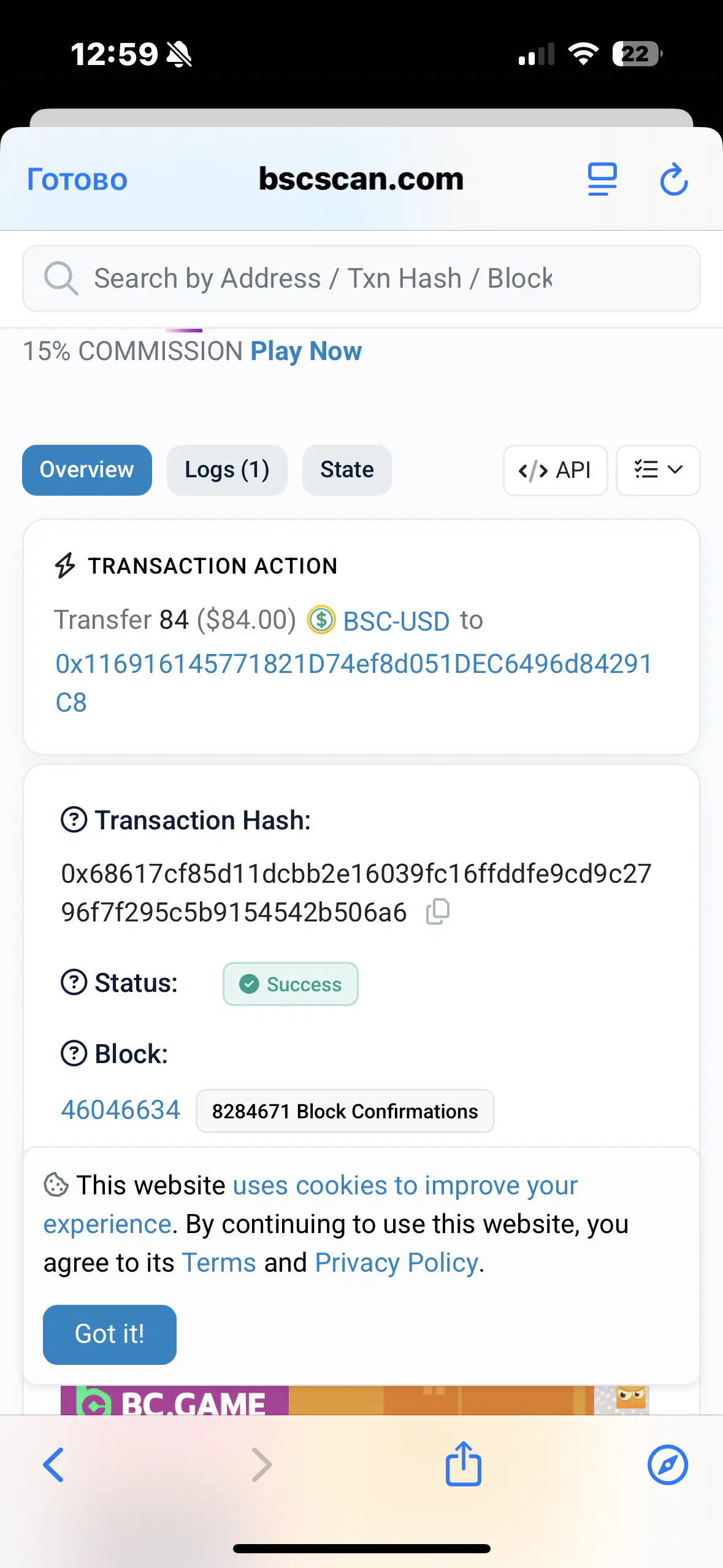Tap the Готово done button
The image size is (723, 1568).
coord(77,180)
